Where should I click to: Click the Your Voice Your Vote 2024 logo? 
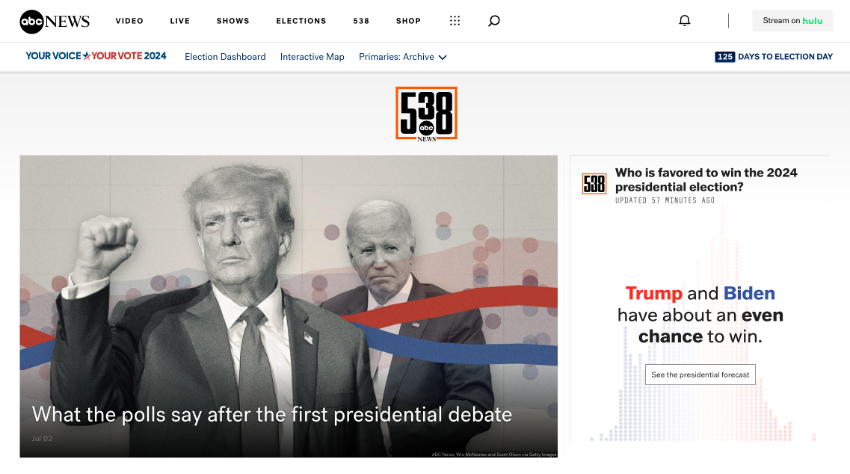point(96,56)
